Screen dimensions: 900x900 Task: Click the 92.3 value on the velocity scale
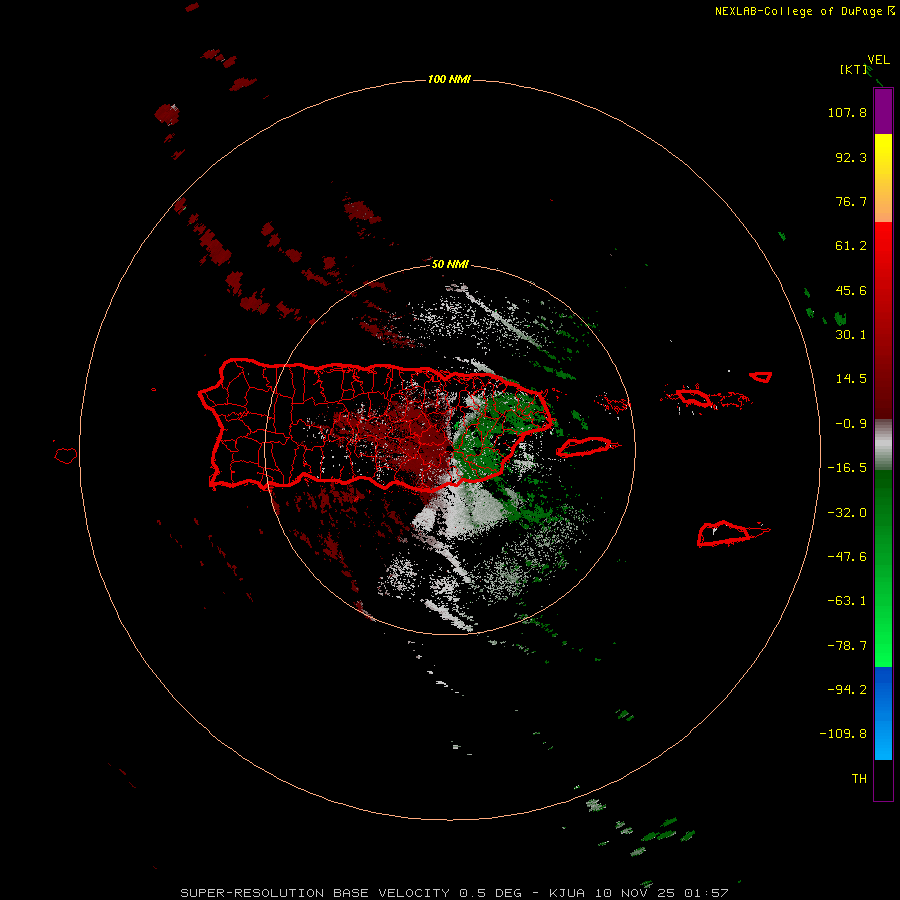(x=851, y=157)
